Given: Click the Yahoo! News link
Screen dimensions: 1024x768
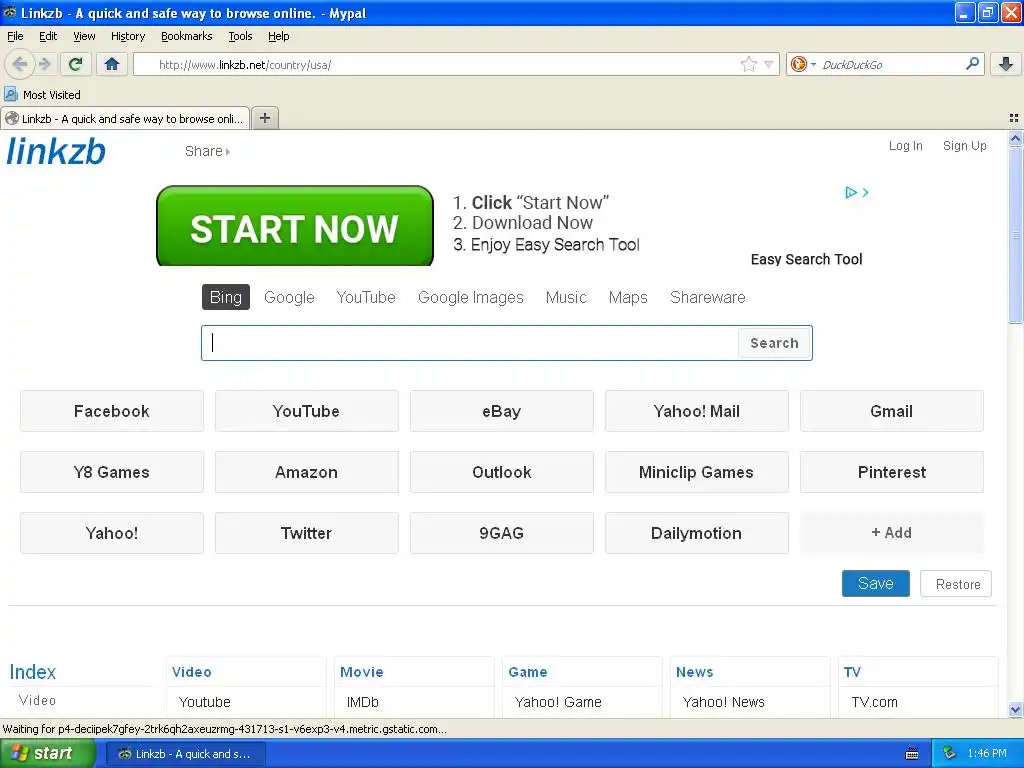Looking at the screenshot, I should pyautogui.click(x=723, y=702).
